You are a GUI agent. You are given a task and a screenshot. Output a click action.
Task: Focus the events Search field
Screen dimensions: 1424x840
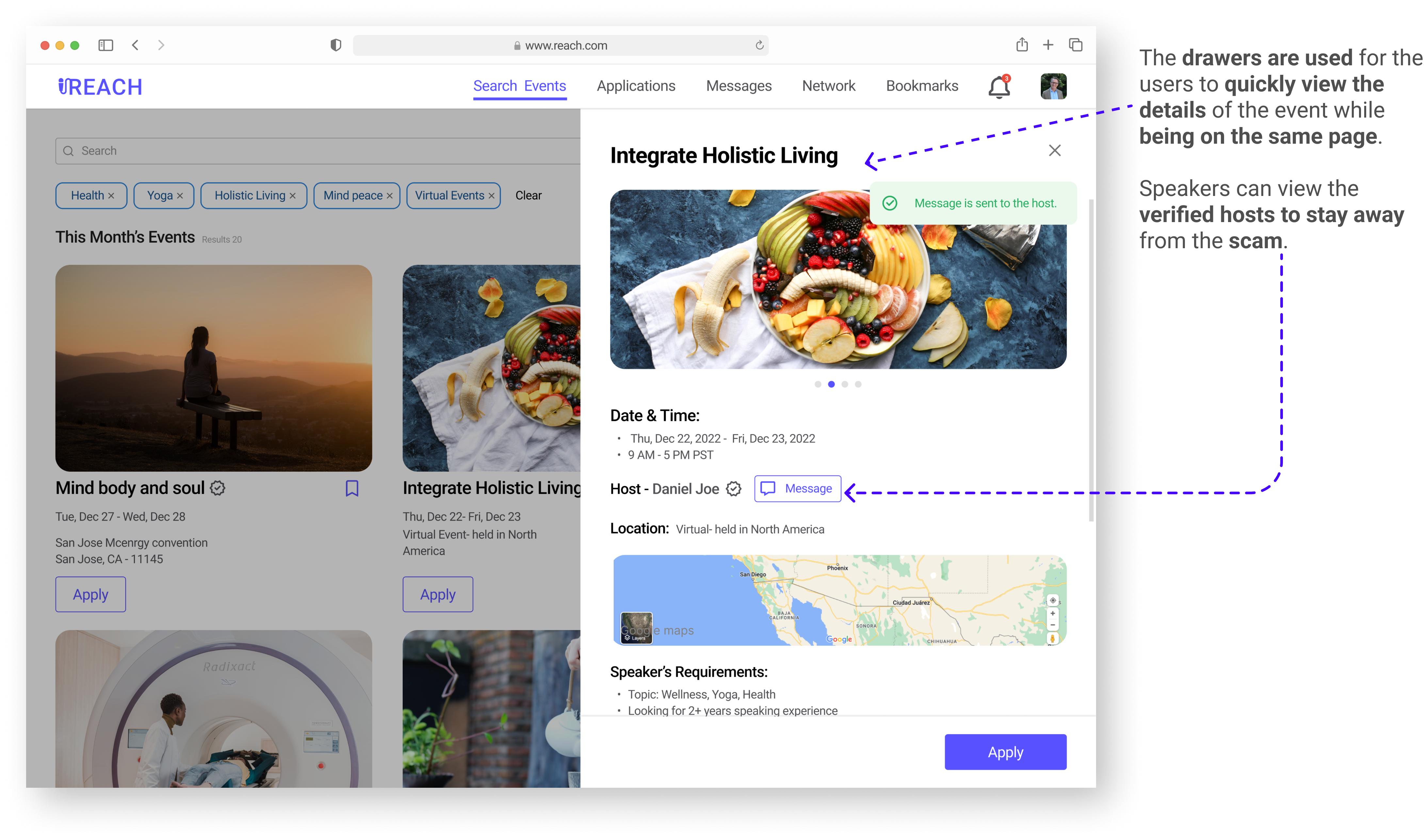point(318,151)
